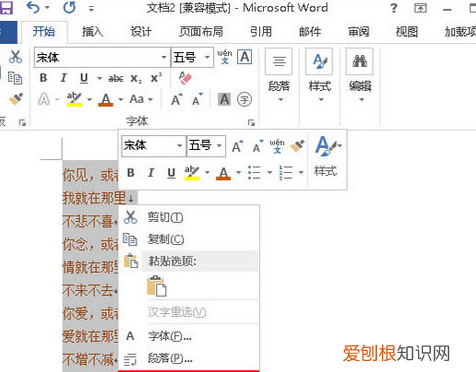476x372 pixels.
Task: Open Paragraph (段落) from context menu
Action: 188,358
